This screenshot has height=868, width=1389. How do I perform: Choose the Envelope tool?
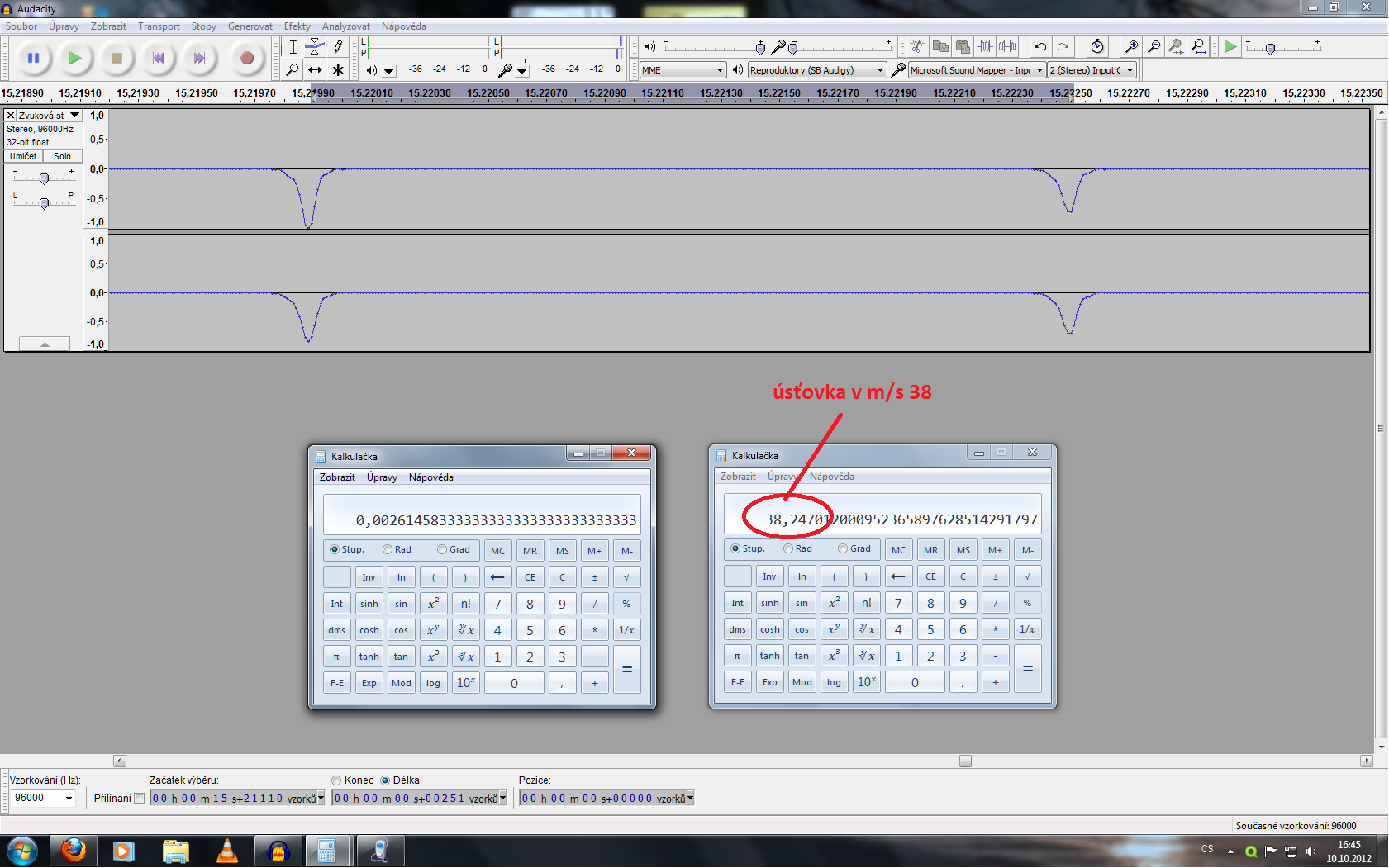(x=315, y=47)
